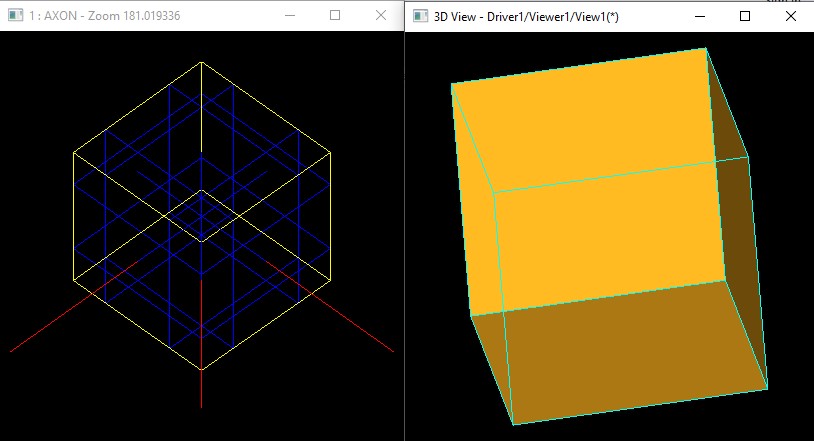This screenshot has width=814, height=441.
Task: Click the bottom vertex of the yellow wireframe
Action: pyautogui.click(x=201, y=370)
